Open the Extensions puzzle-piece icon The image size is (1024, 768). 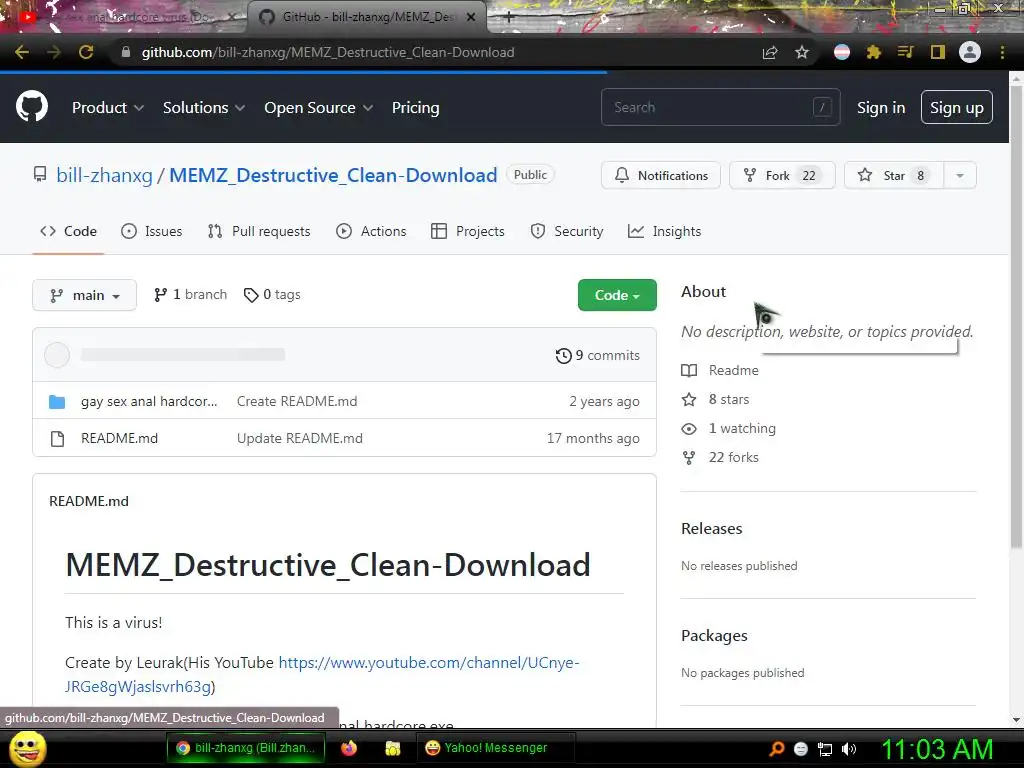tap(873, 52)
